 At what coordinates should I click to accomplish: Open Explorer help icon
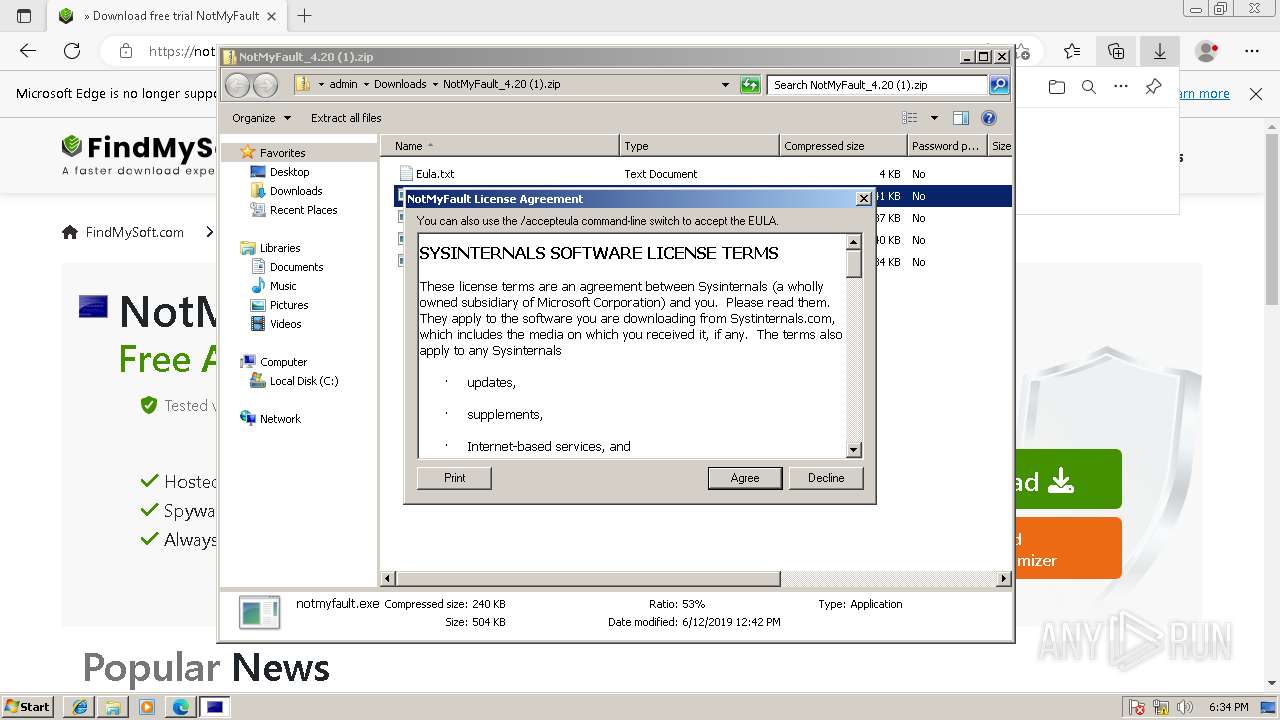989,118
